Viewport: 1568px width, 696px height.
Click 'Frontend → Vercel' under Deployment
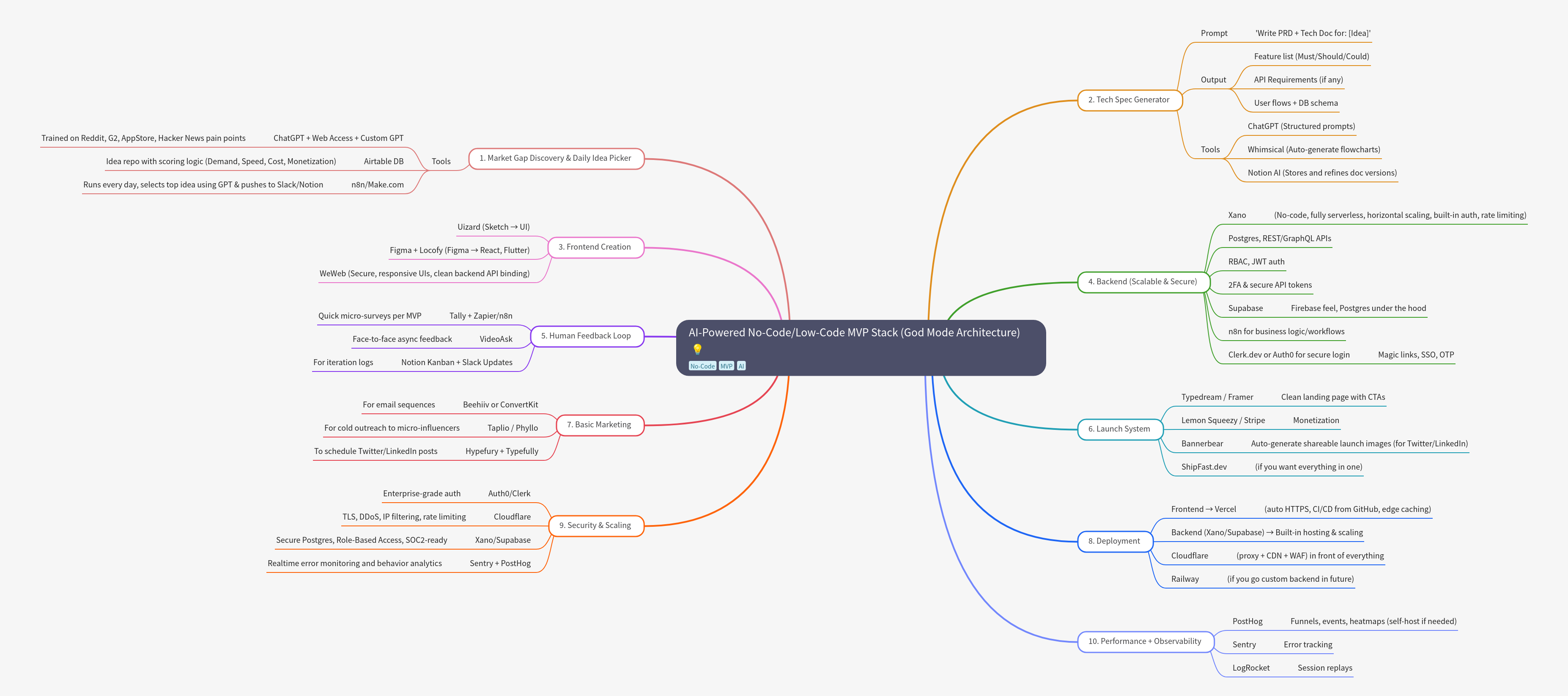1203,510
